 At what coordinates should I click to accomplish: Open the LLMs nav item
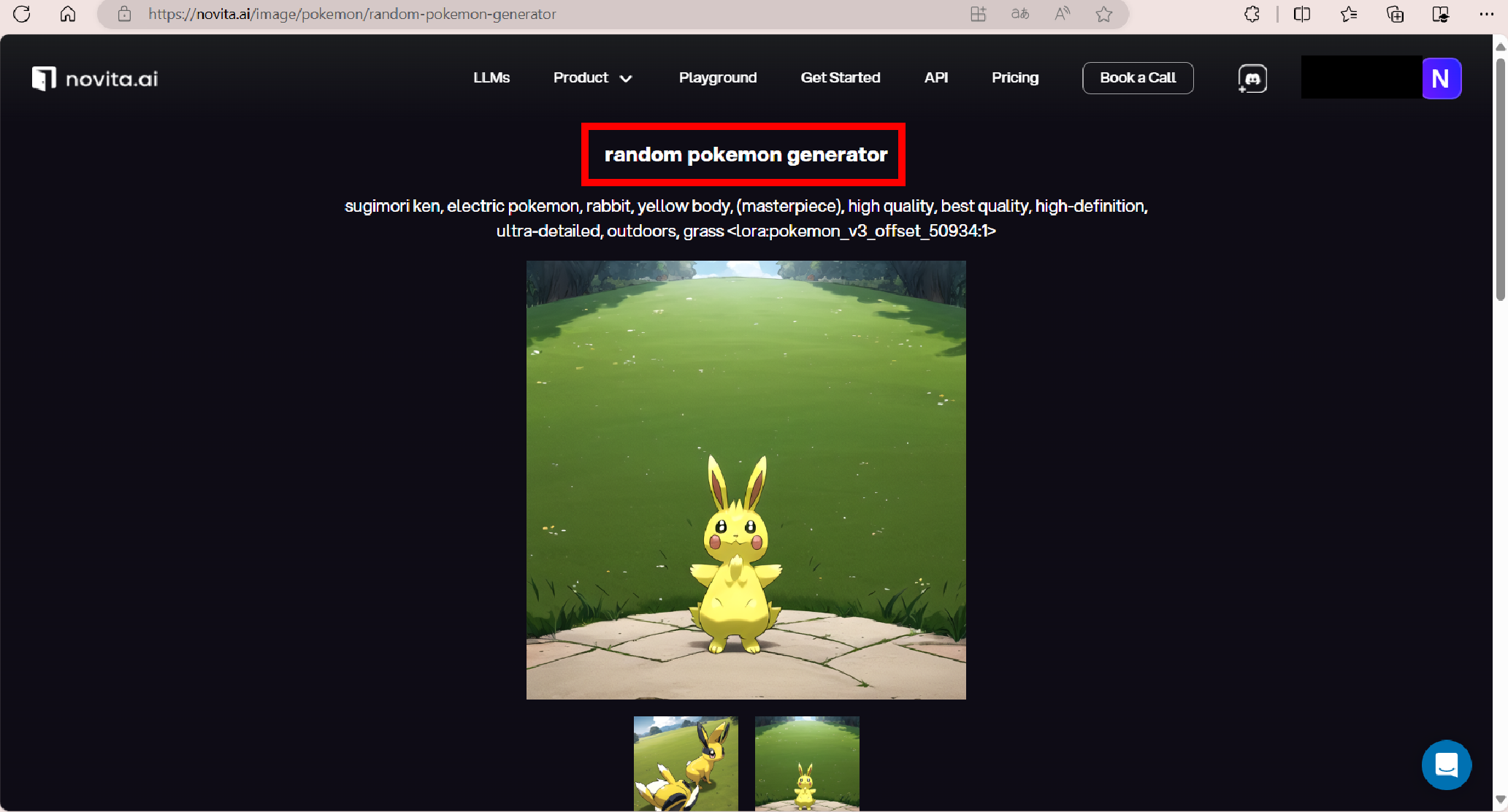tap(491, 78)
